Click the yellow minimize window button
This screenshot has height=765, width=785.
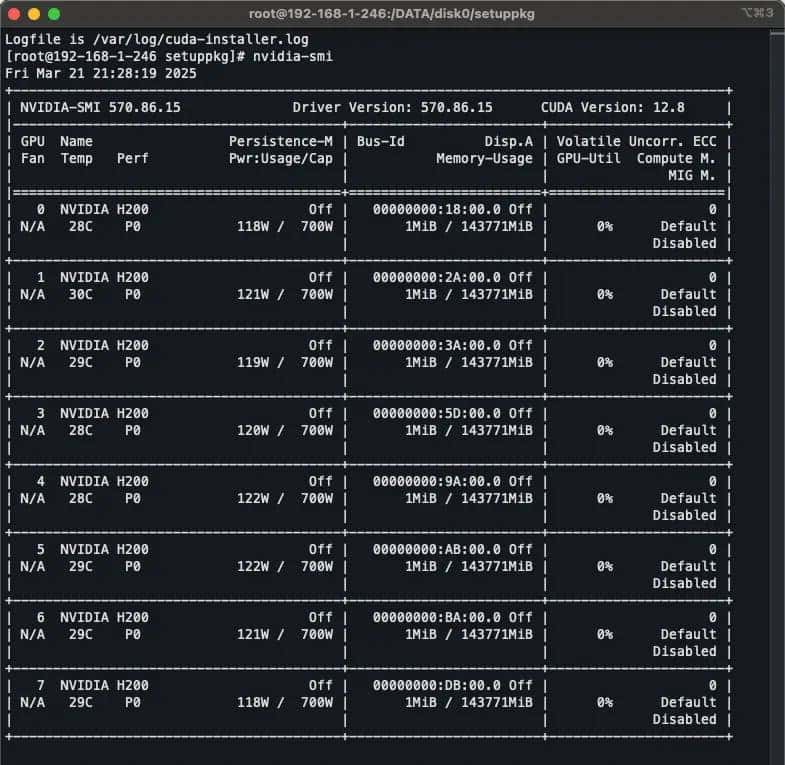34,14
